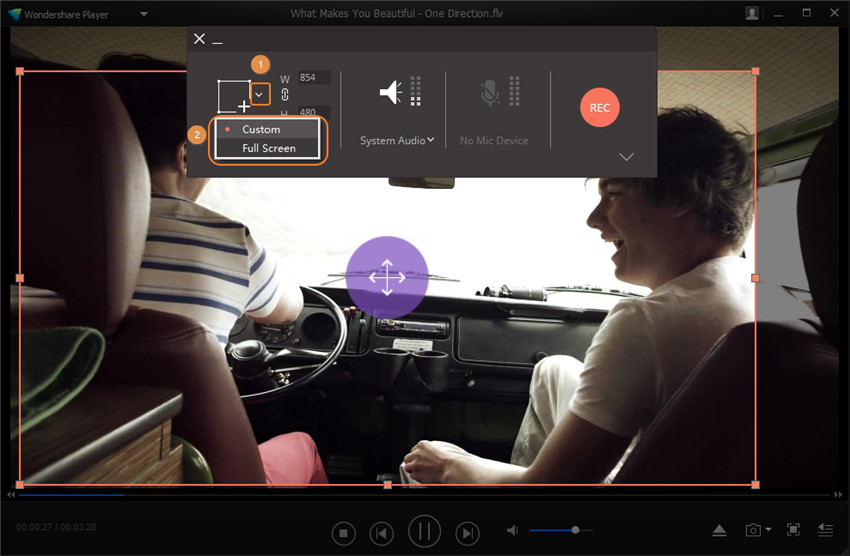The height and width of the screenshot is (556, 850).
Task: Skip to next track
Action: 467,534
